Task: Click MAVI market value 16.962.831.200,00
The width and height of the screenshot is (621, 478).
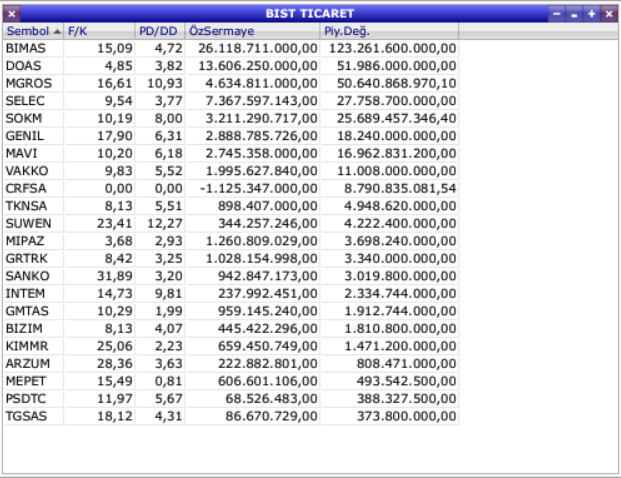Action: point(397,153)
